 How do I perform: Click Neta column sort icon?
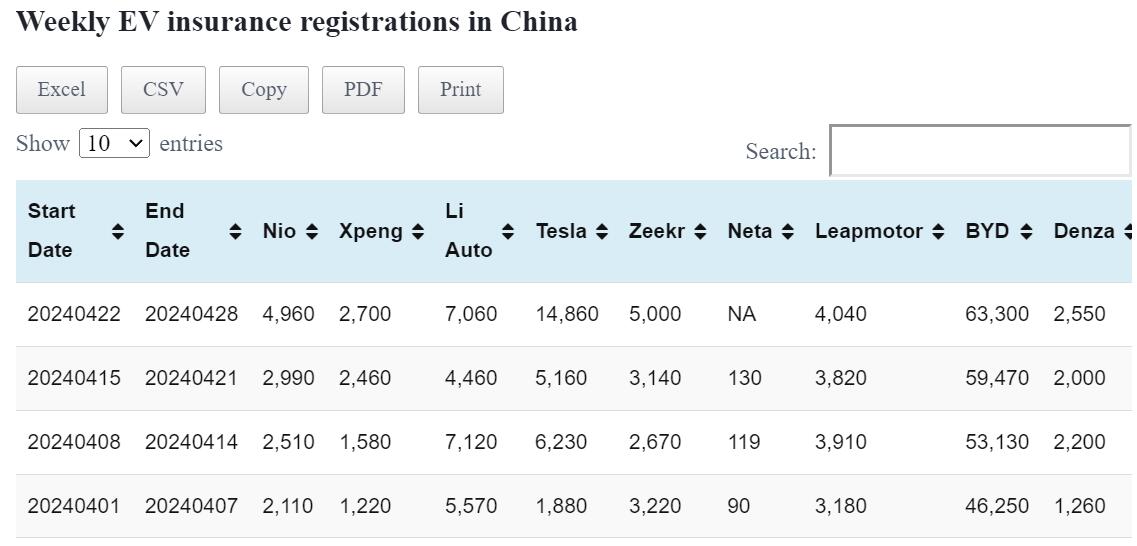click(x=788, y=231)
